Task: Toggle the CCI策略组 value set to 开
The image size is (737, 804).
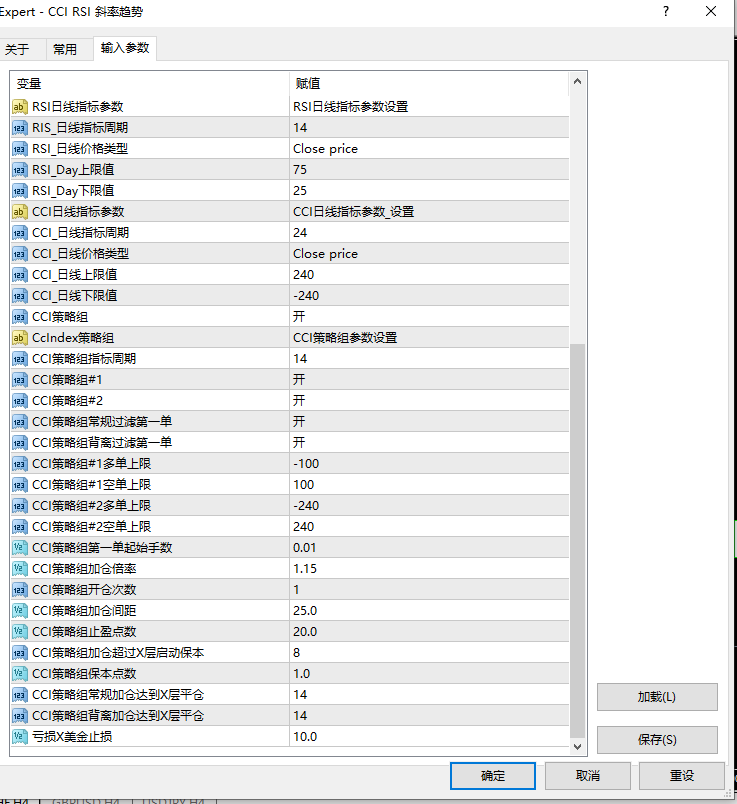Action: [x=428, y=316]
